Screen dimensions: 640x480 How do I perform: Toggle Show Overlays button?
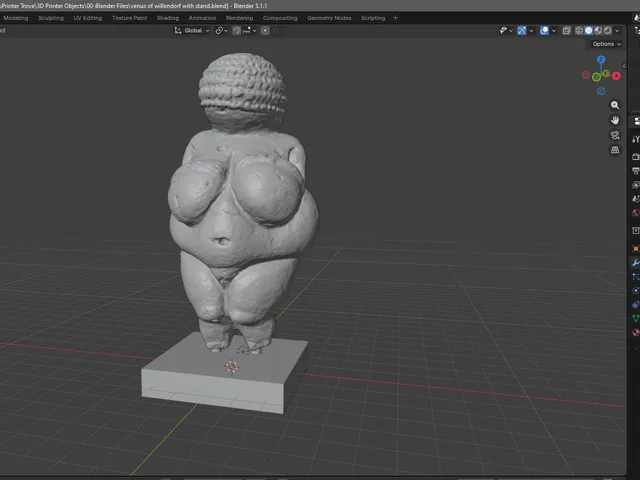click(x=544, y=31)
